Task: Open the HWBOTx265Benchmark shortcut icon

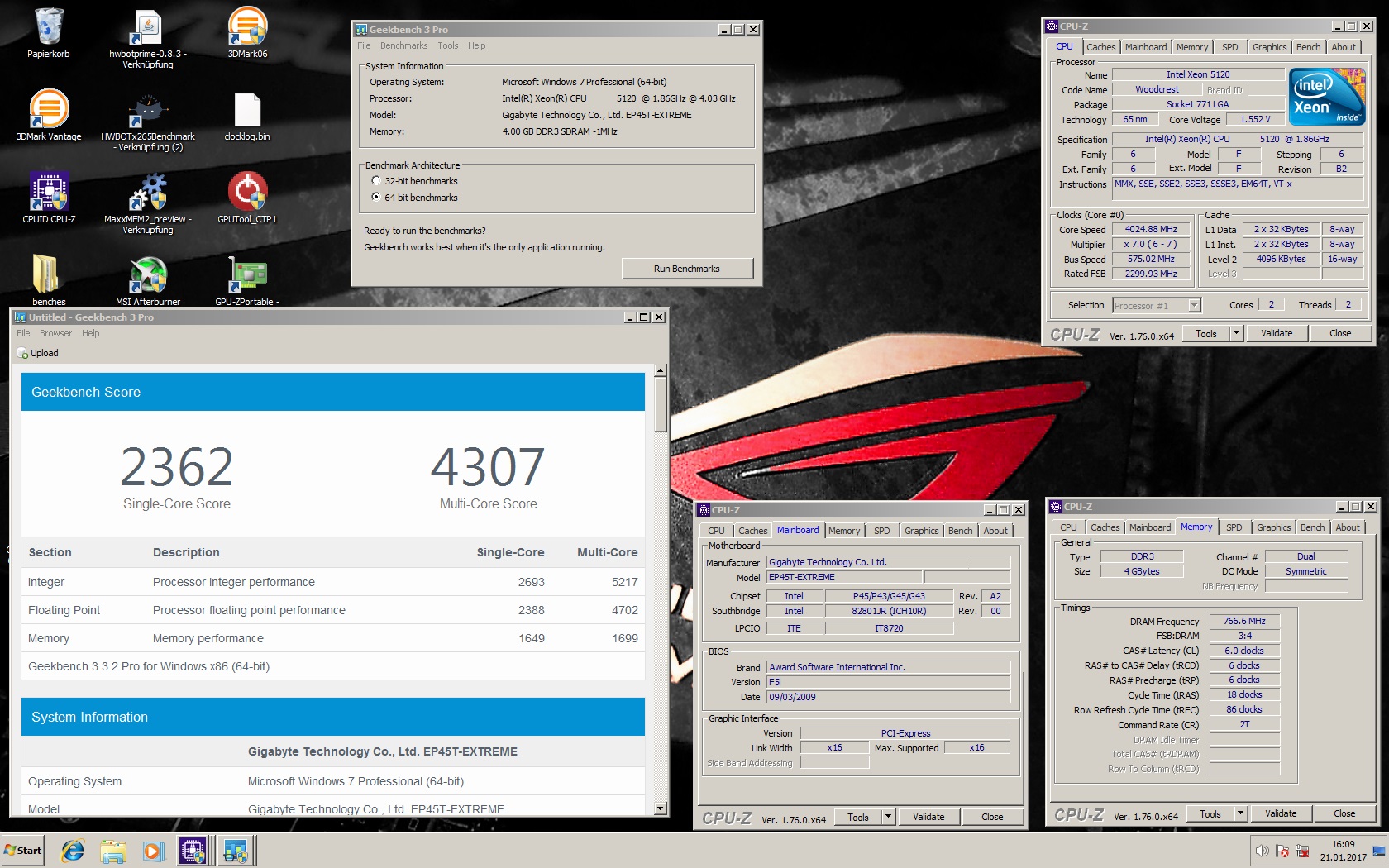Action: pos(148,110)
